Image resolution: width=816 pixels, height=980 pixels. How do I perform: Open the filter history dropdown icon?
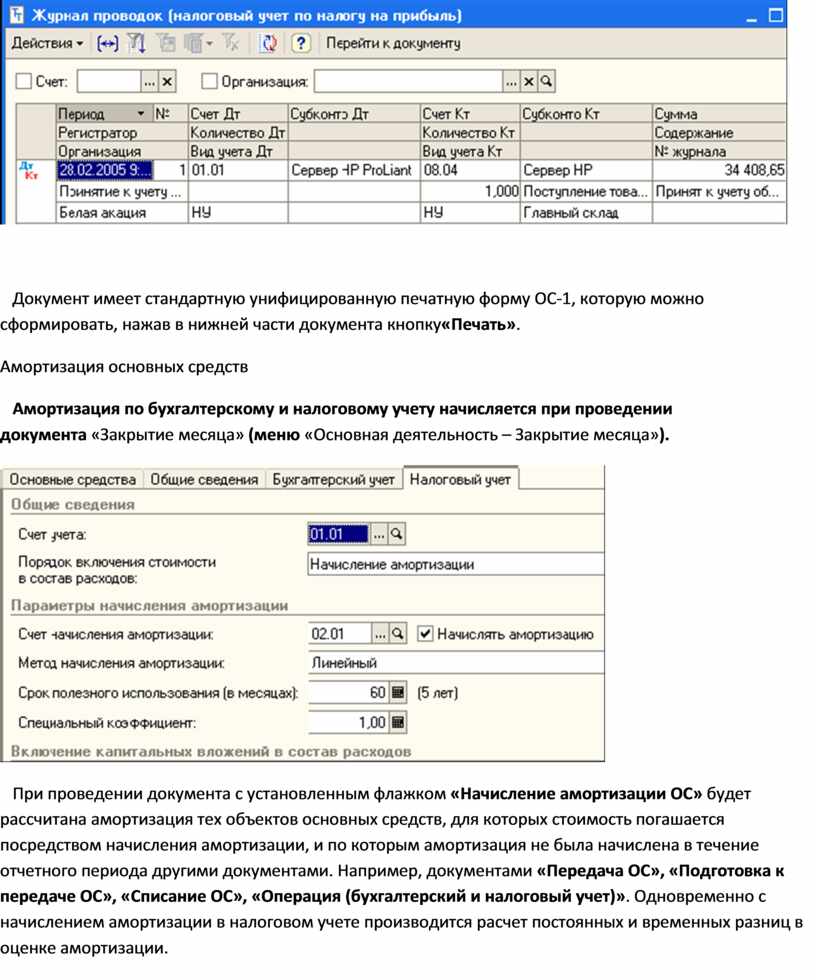coord(198,43)
